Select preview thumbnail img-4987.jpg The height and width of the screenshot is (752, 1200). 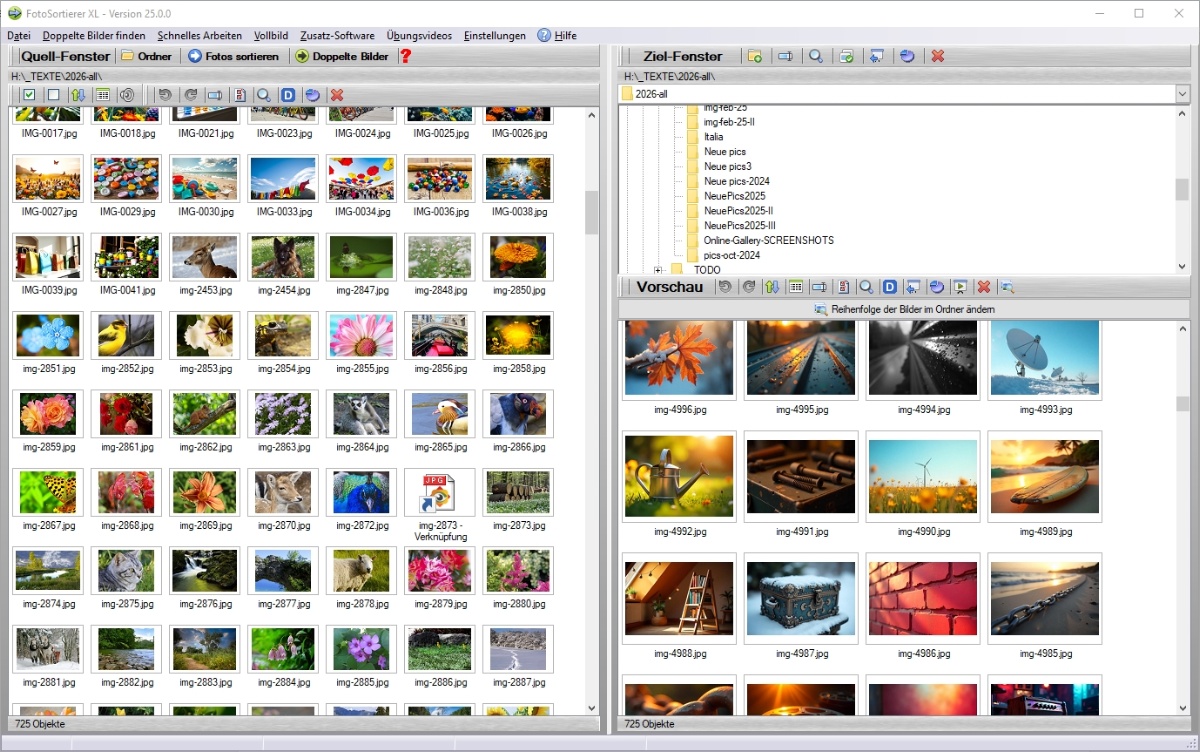point(801,599)
